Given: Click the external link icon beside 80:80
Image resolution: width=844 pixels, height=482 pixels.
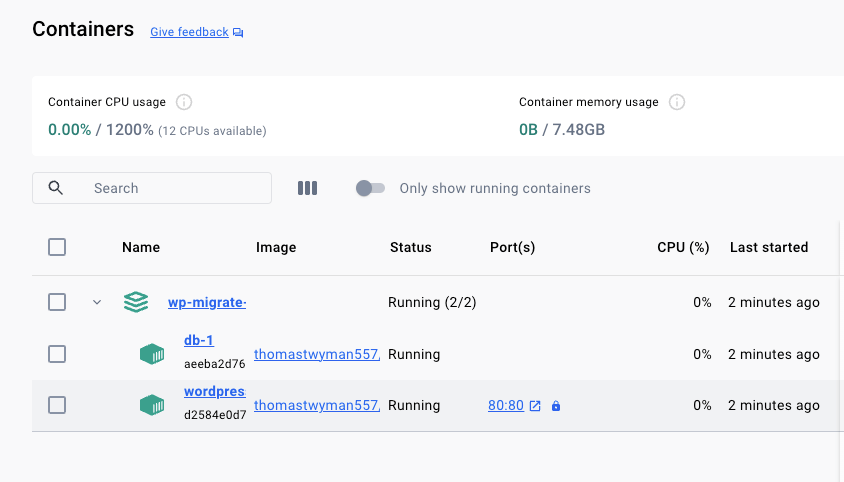Looking at the screenshot, I should (x=535, y=406).
